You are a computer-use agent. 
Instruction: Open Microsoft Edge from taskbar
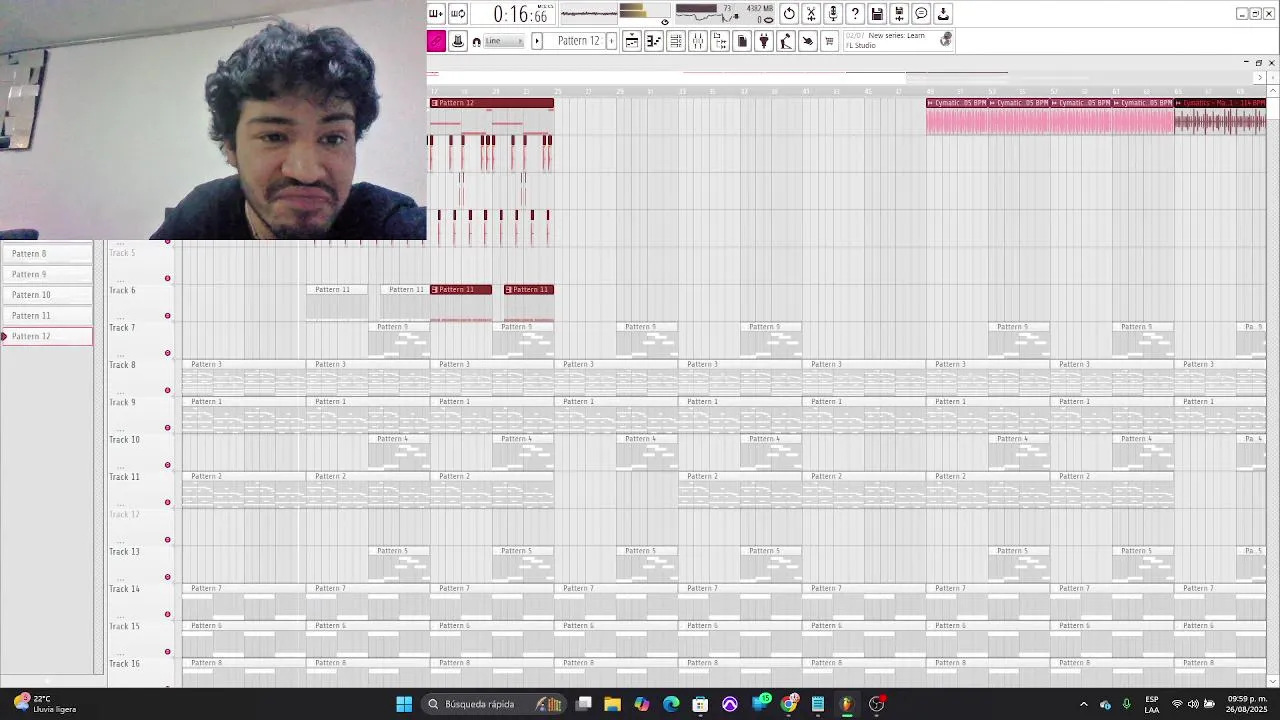pyautogui.click(x=671, y=704)
